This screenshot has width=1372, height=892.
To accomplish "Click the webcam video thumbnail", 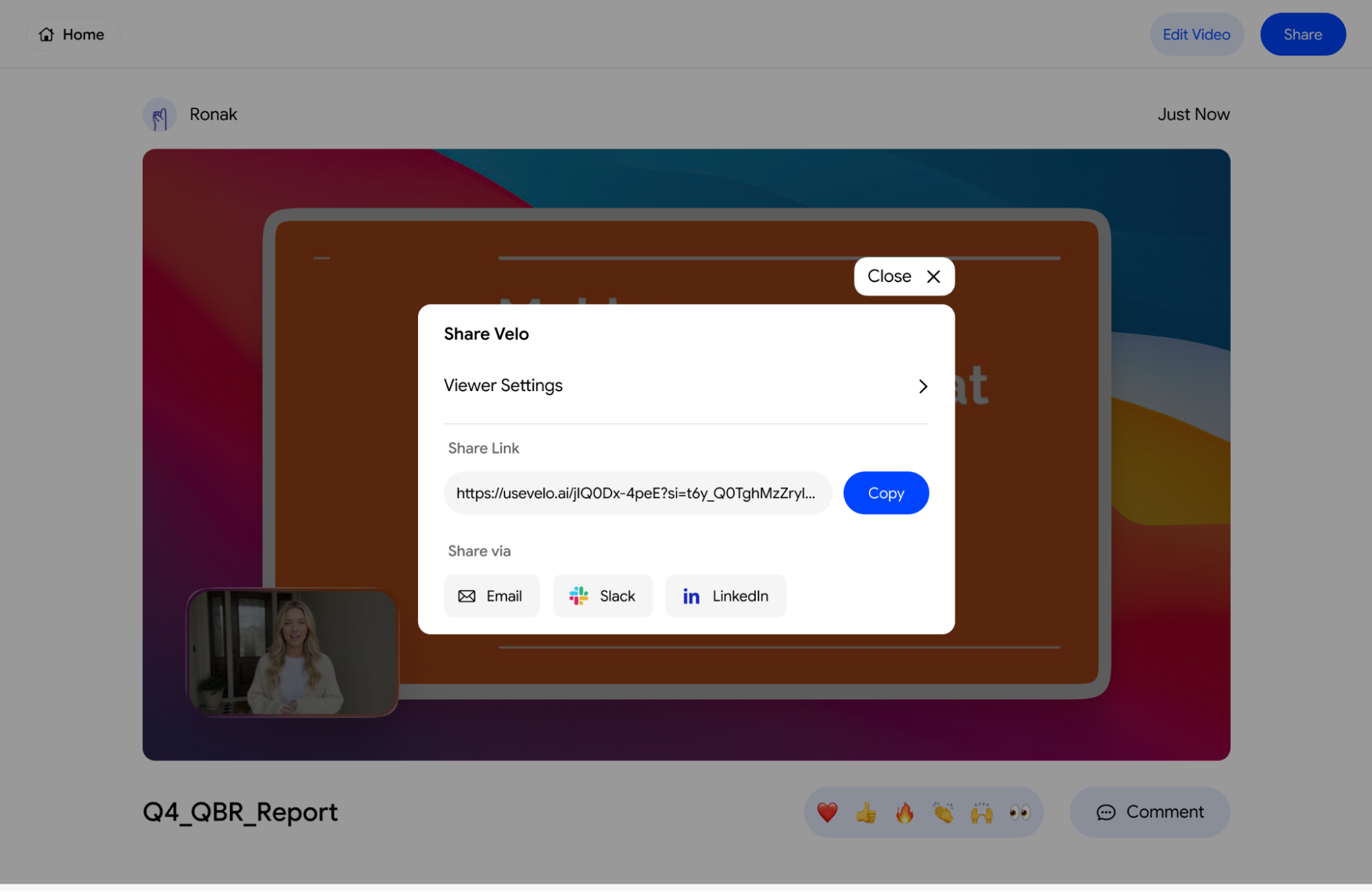I will click(x=293, y=652).
